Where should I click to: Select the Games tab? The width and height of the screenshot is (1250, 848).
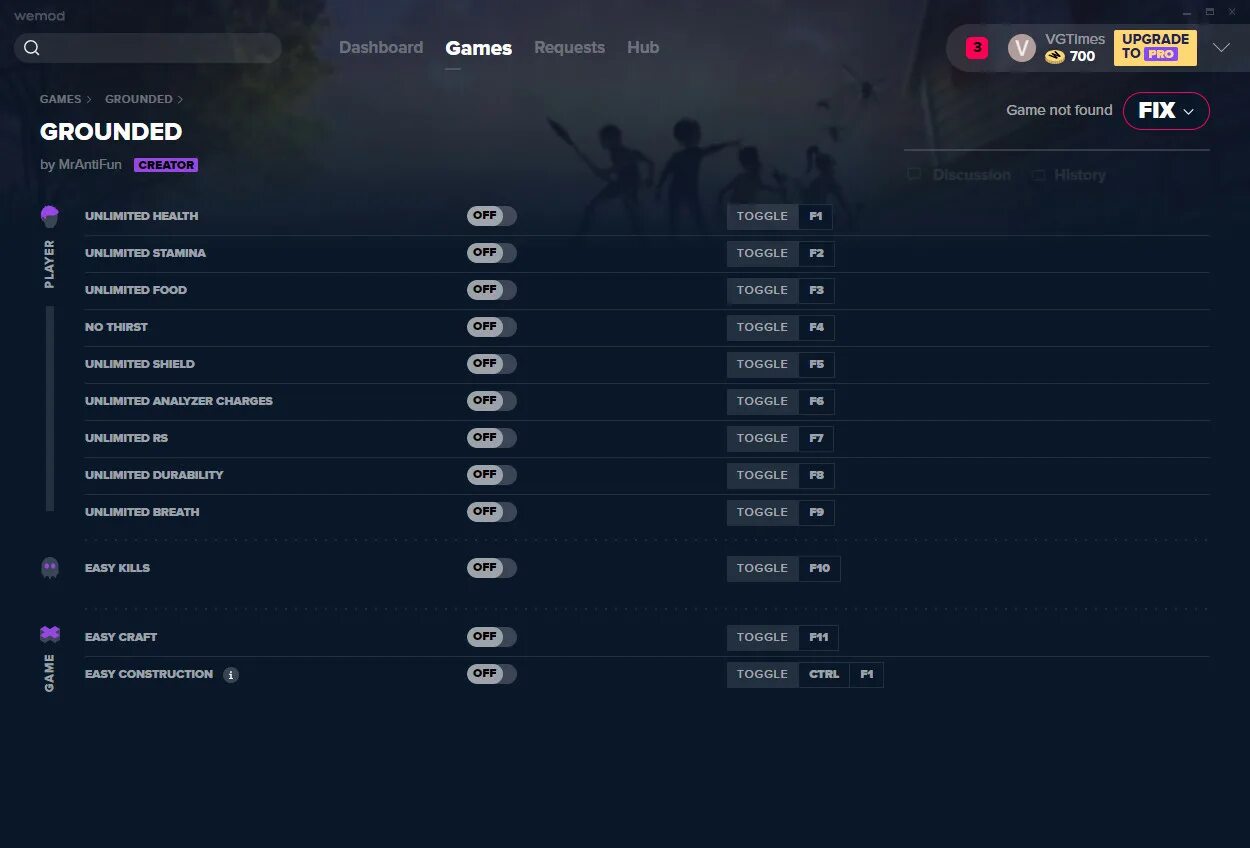479,48
